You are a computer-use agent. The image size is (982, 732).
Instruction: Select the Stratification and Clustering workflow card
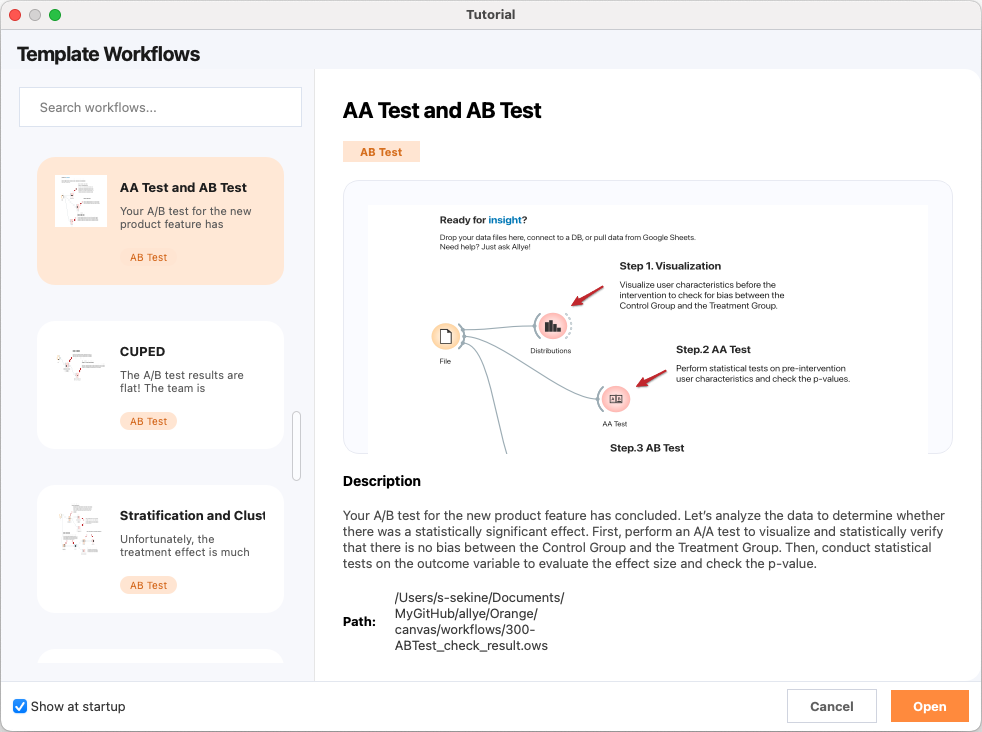[x=160, y=548]
